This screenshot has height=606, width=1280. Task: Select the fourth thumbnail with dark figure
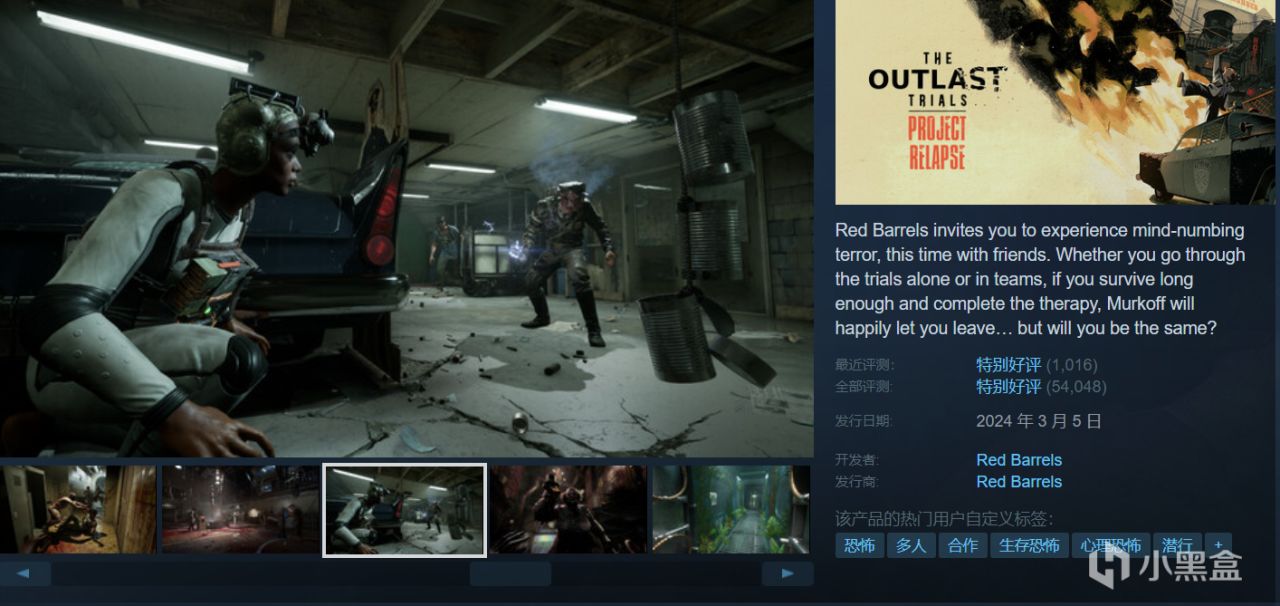pos(567,509)
